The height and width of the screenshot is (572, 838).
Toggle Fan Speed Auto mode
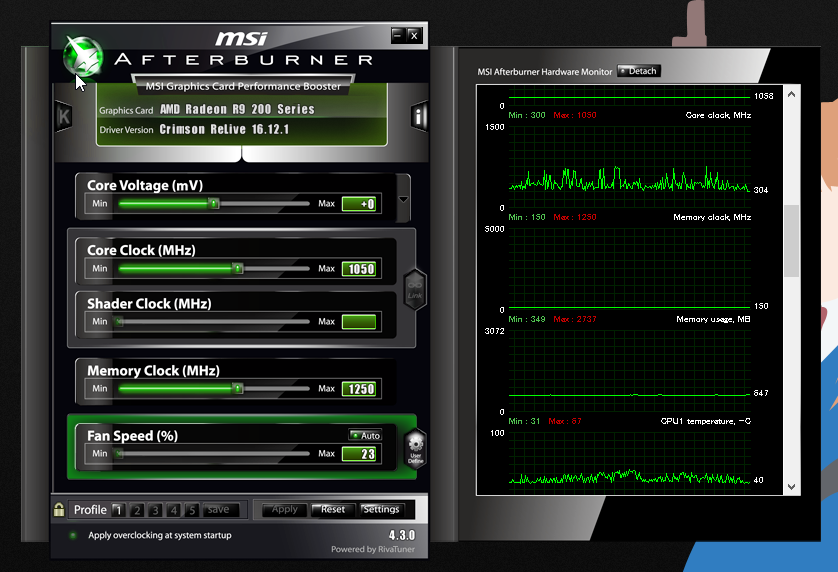[365, 435]
